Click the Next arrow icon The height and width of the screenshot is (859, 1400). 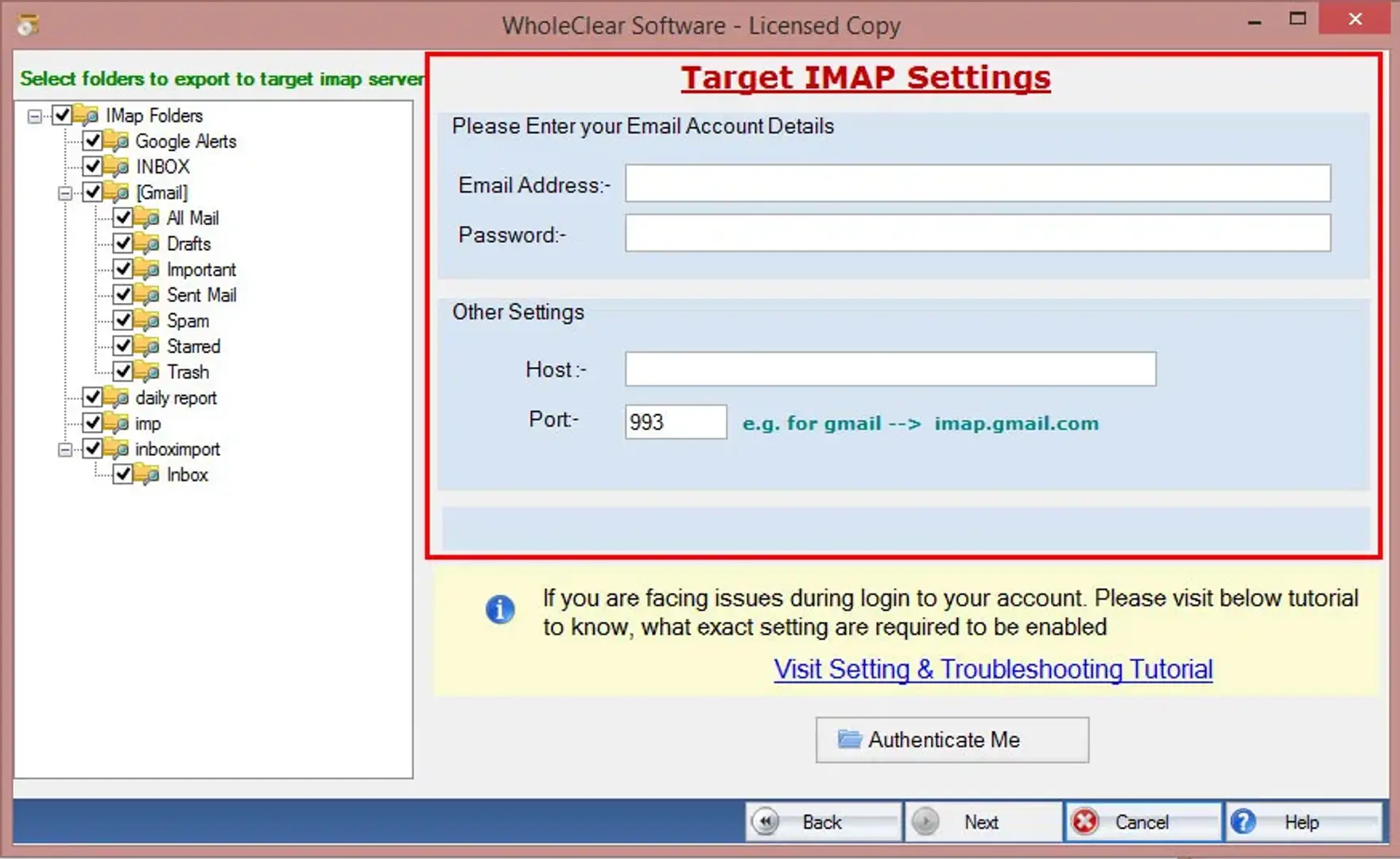pyautogui.click(x=925, y=822)
